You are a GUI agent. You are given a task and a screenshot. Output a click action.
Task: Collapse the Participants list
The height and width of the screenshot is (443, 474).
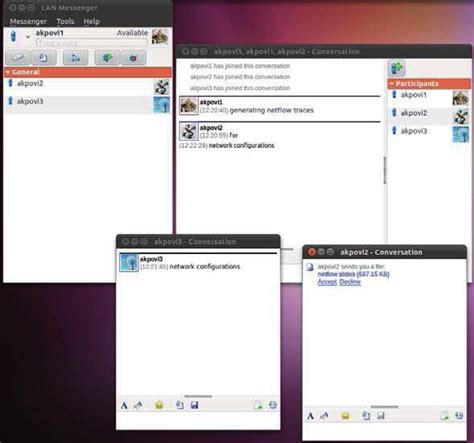[x=392, y=84]
